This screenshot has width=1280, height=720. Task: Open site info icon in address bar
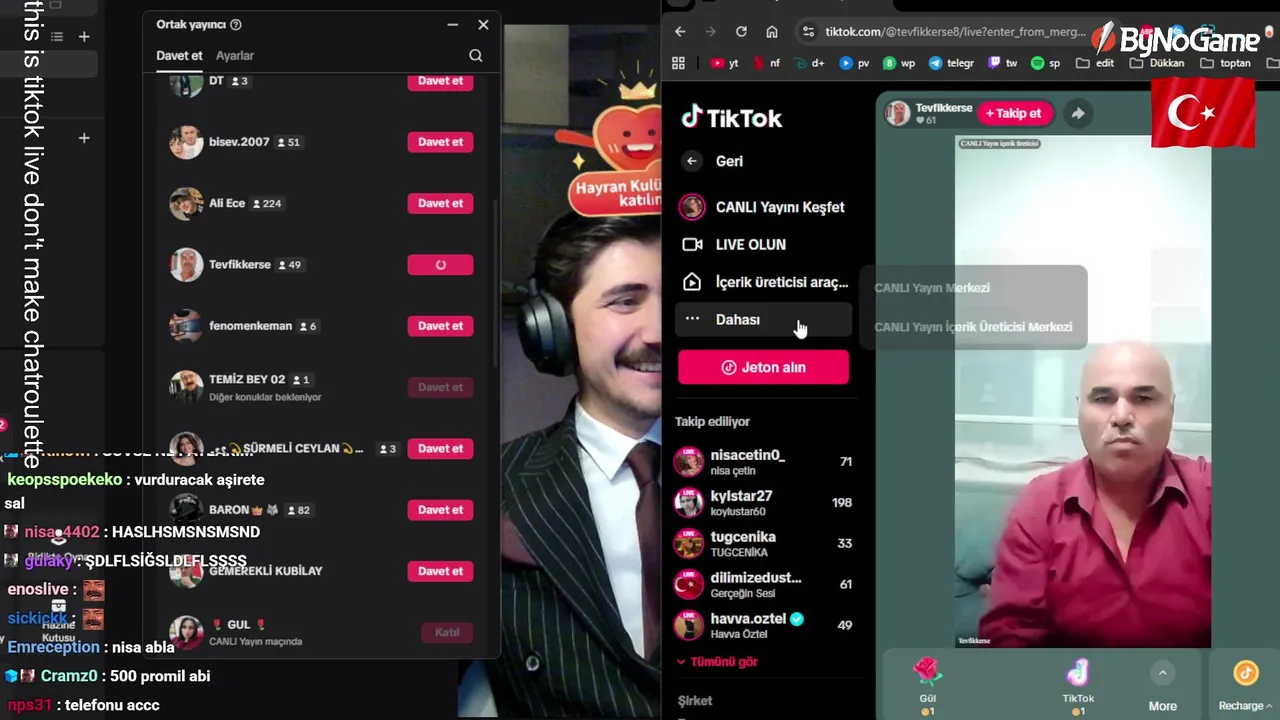coord(808,32)
